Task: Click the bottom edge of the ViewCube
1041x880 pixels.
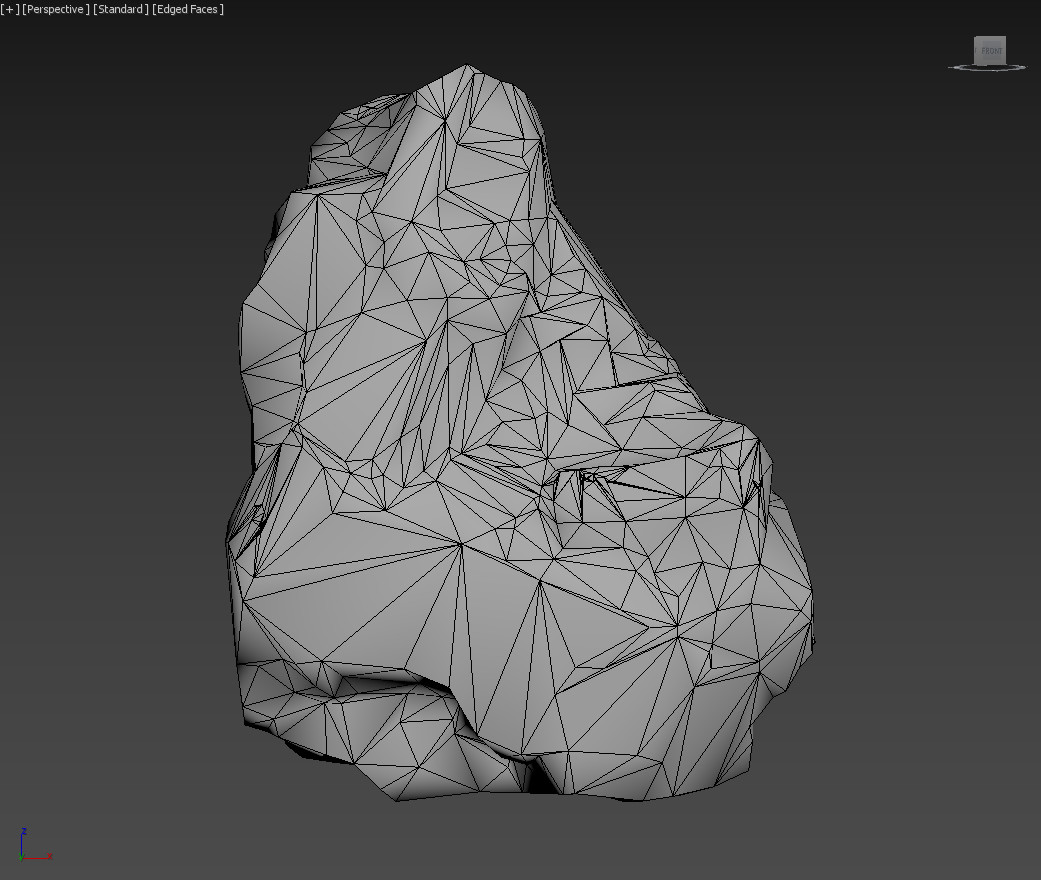Action: [990, 63]
